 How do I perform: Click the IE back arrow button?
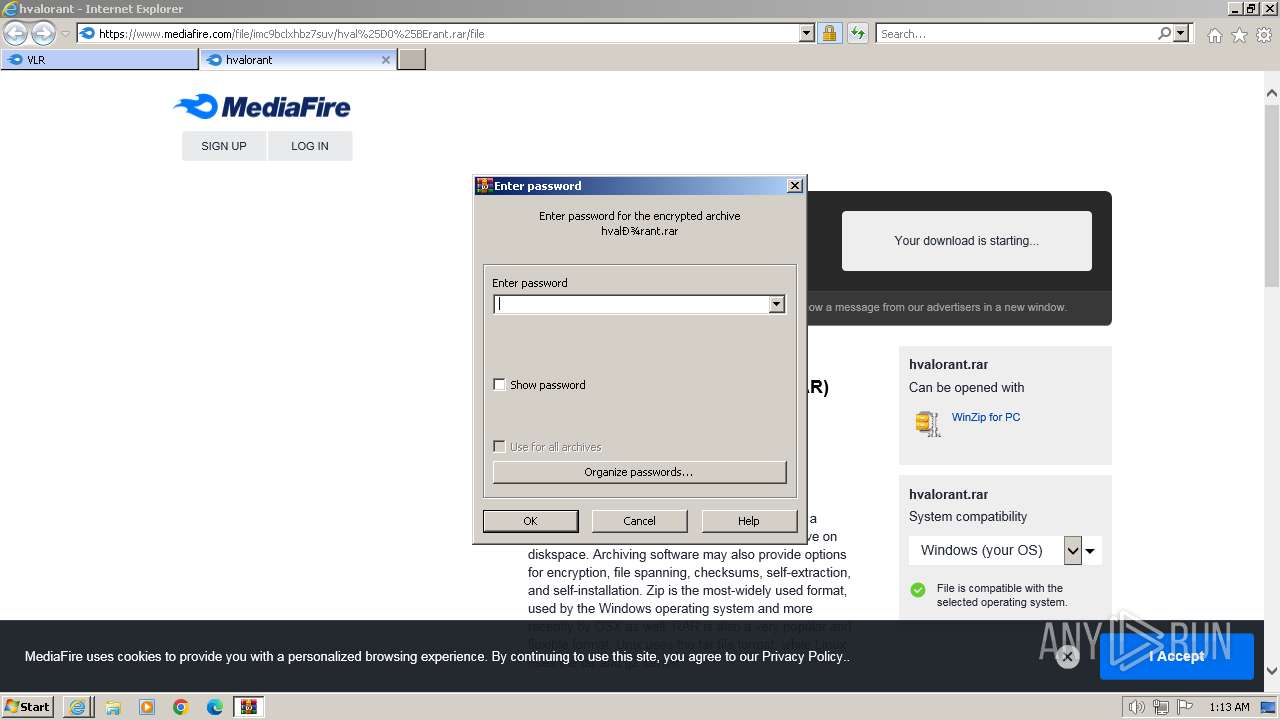(x=16, y=33)
